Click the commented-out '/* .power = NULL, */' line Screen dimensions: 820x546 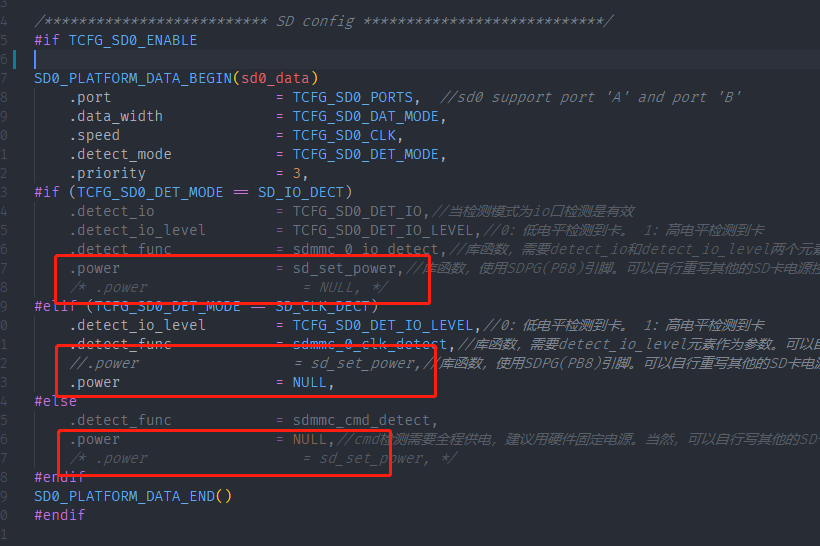(229, 287)
